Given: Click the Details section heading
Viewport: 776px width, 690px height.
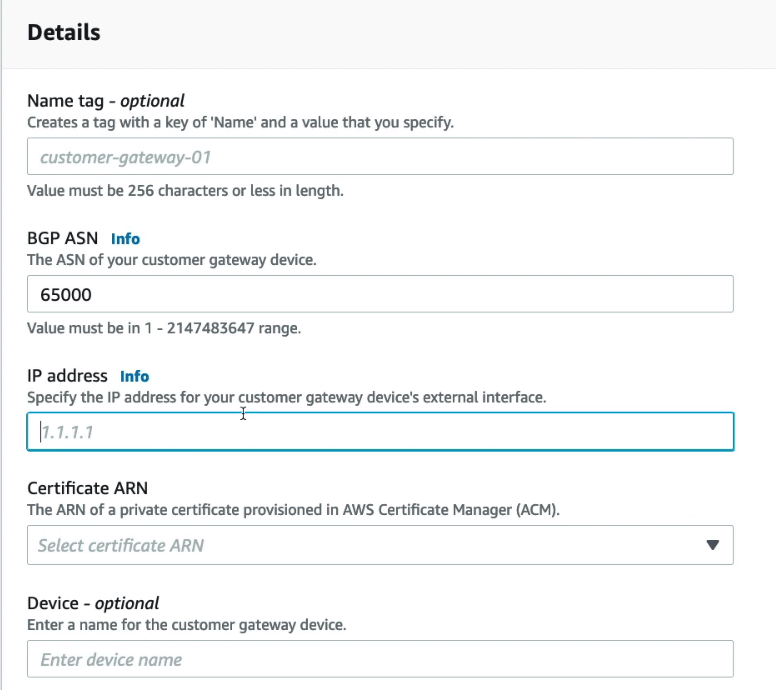Looking at the screenshot, I should [x=64, y=32].
